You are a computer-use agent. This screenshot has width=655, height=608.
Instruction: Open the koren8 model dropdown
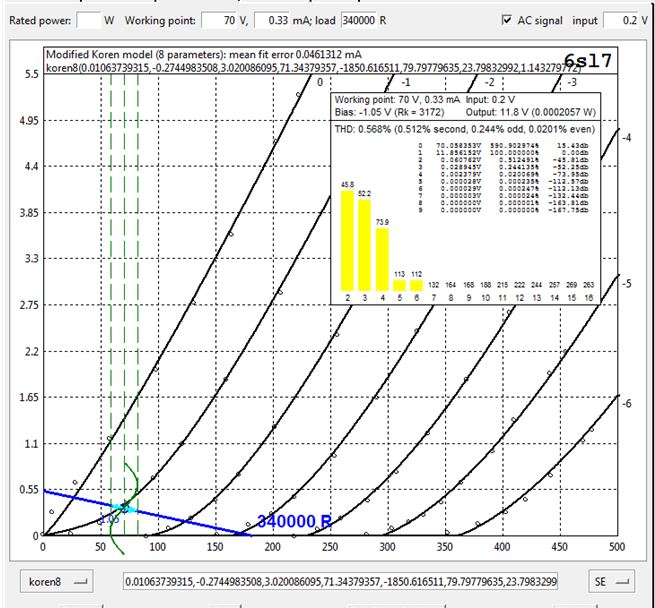[x=55, y=580]
